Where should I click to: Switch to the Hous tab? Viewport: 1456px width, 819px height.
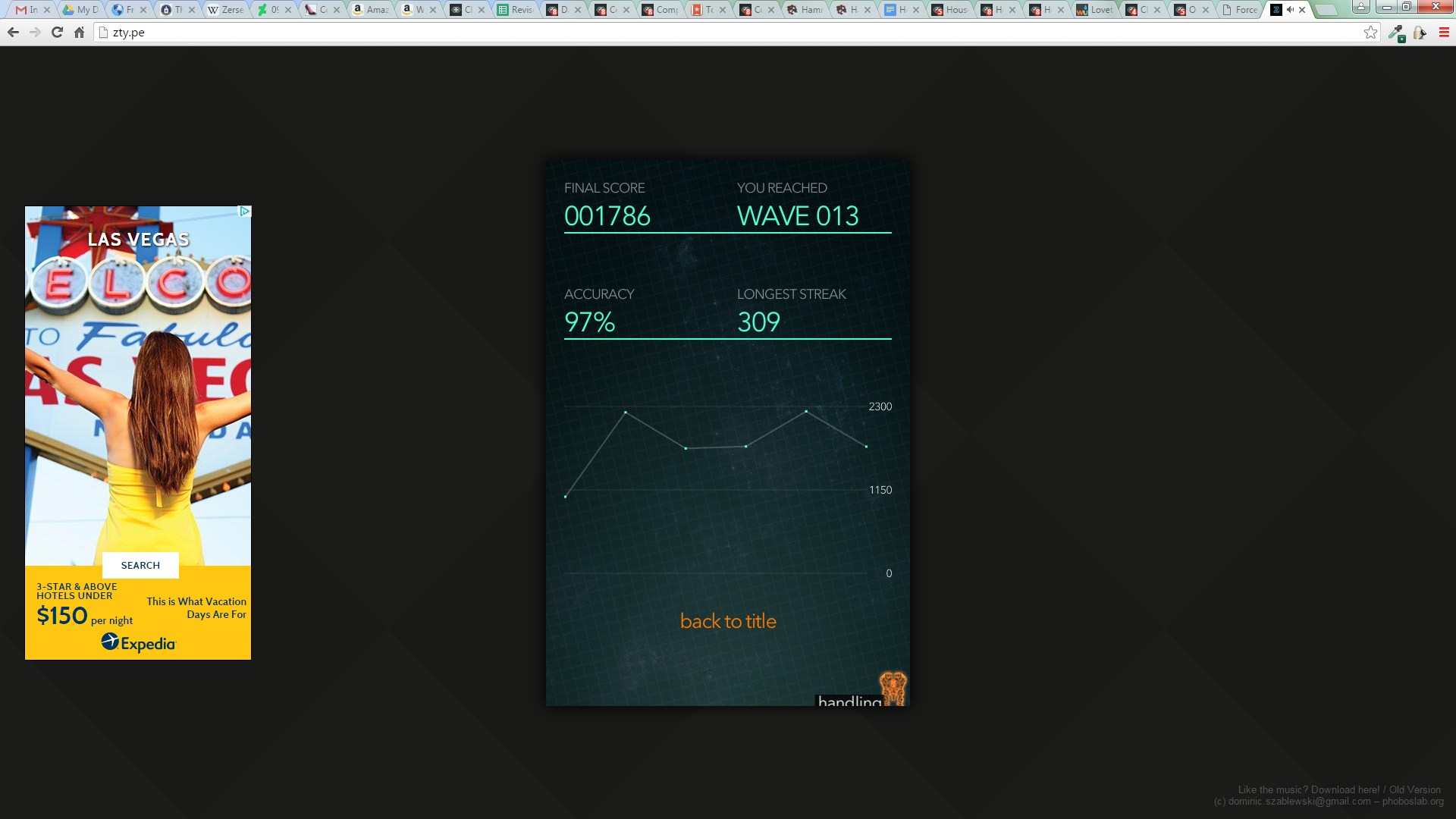tap(949, 10)
